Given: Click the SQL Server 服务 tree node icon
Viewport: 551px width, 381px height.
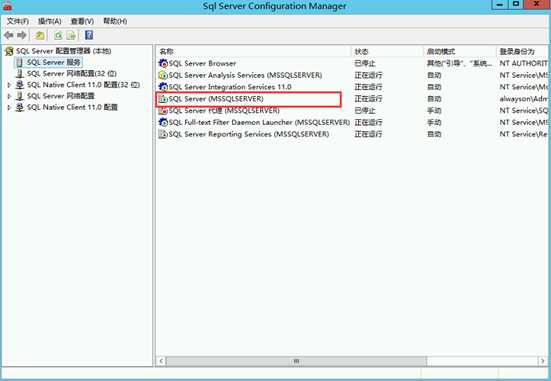Looking at the screenshot, I should point(20,63).
